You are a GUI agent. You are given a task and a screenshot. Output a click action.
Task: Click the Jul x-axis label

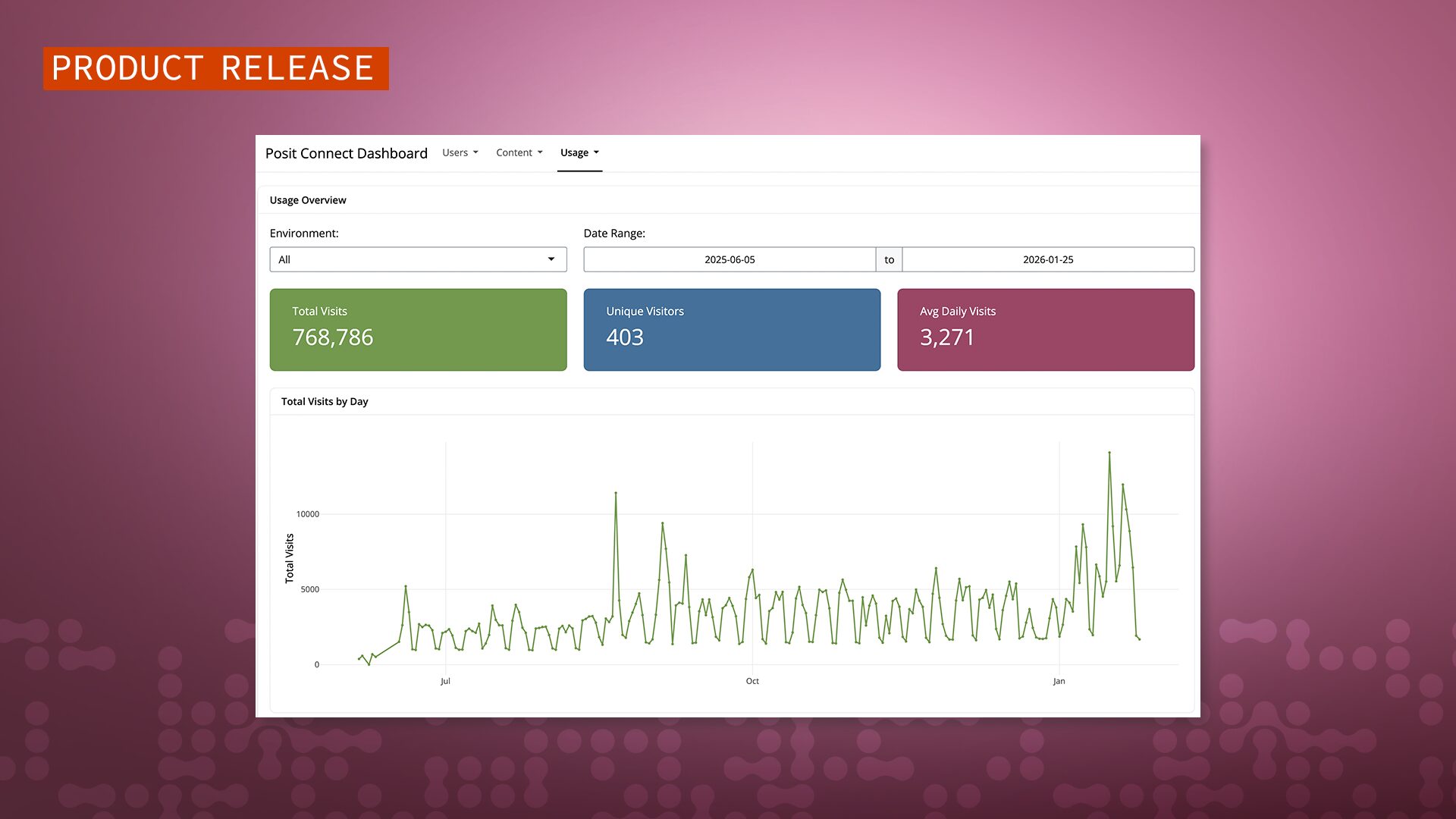tap(445, 681)
